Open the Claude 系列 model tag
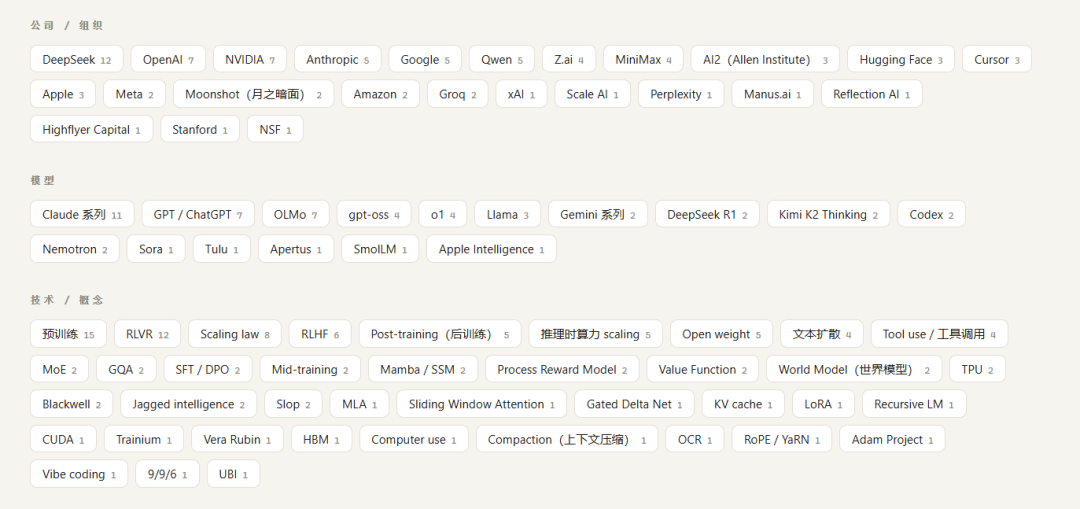The image size is (1080, 509). coord(82,214)
